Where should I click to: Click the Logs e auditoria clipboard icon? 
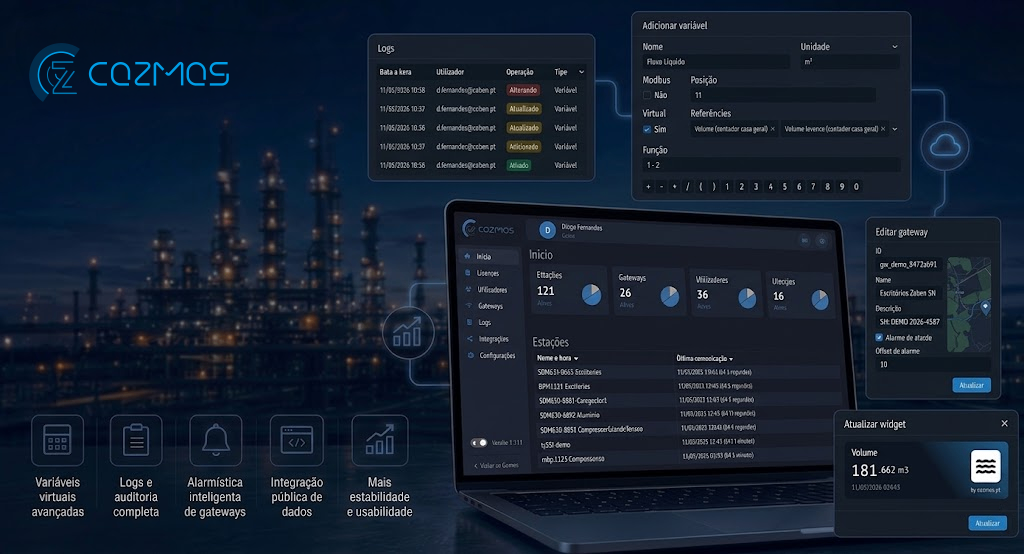[136, 440]
